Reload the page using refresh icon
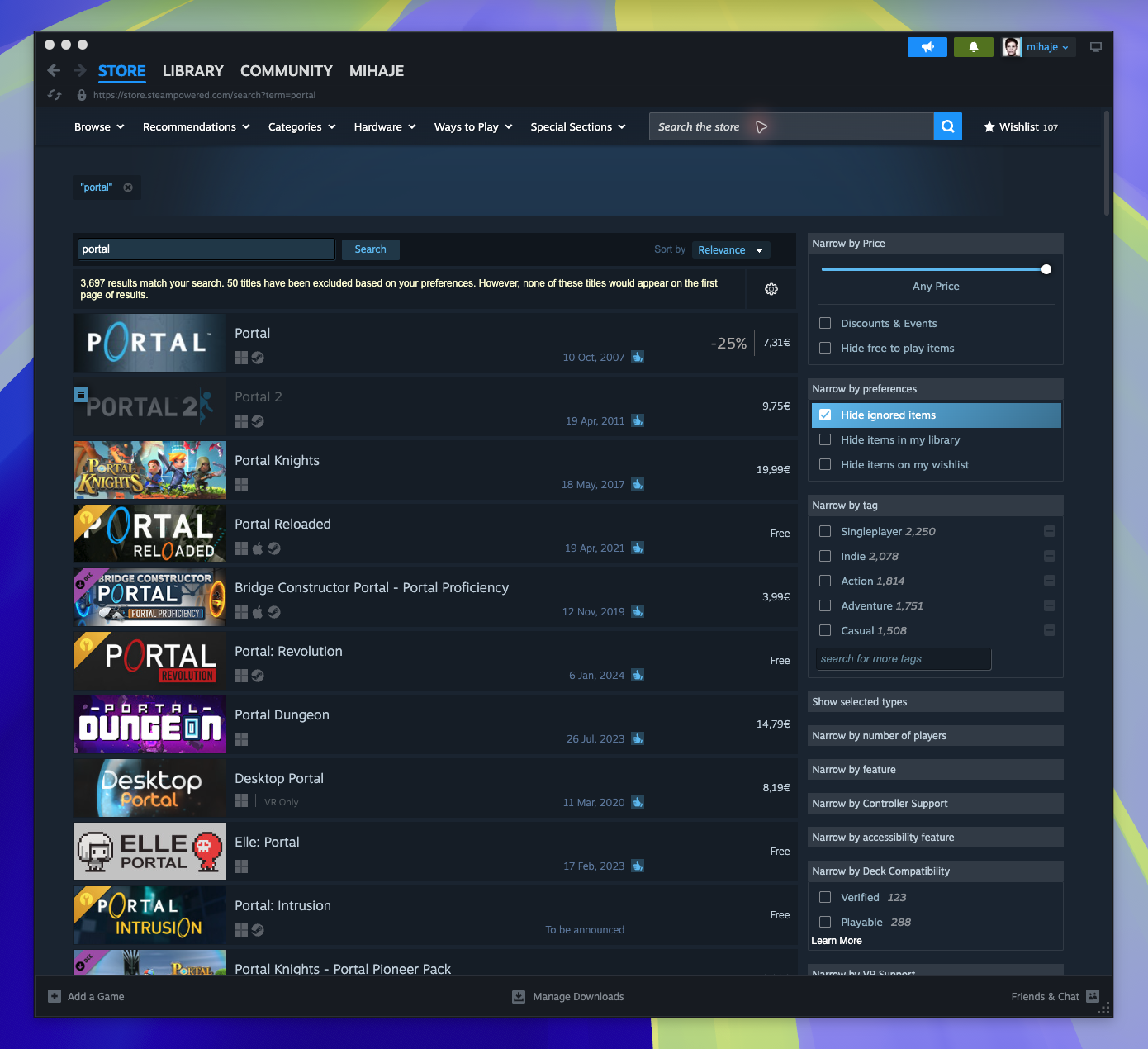Screen dimensions: 1148x1049 (x=55, y=95)
